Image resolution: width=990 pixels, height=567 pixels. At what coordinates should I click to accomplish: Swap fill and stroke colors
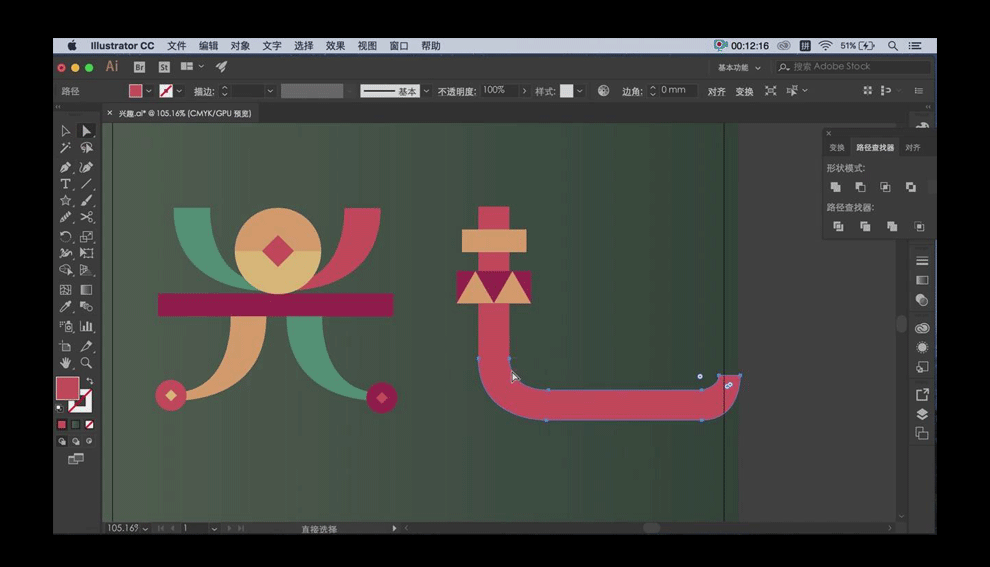tap(88, 381)
